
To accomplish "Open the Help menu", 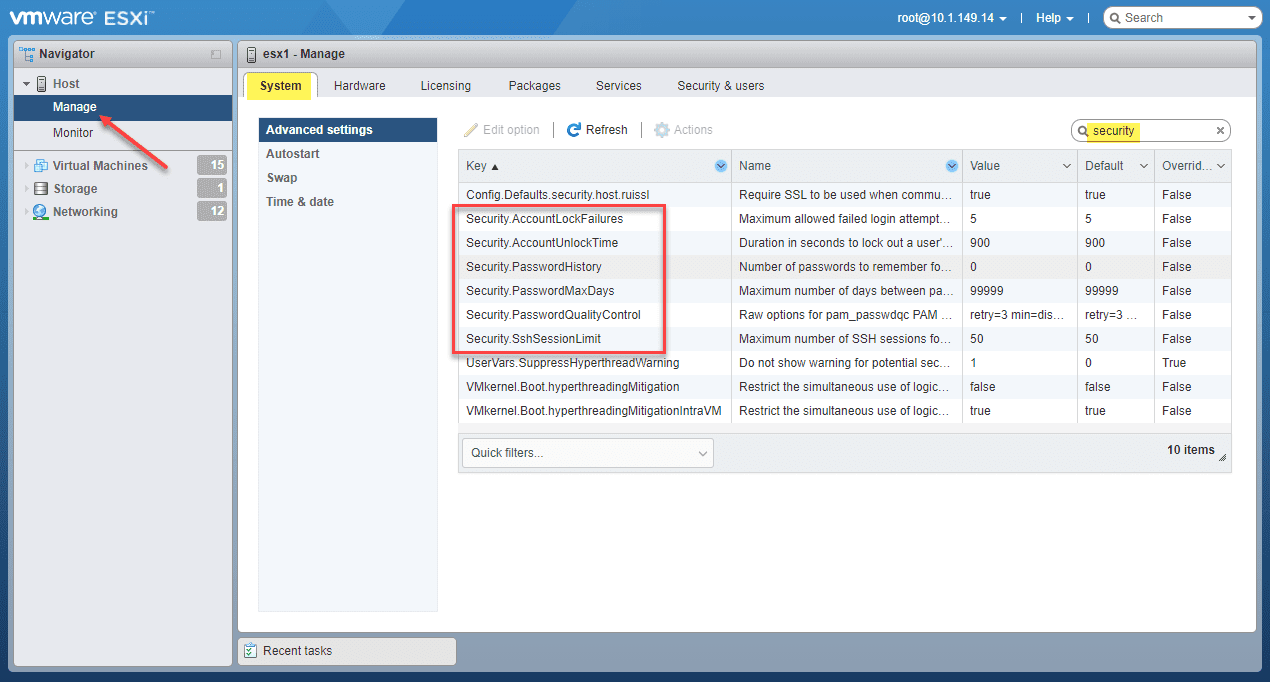I will point(1054,18).
